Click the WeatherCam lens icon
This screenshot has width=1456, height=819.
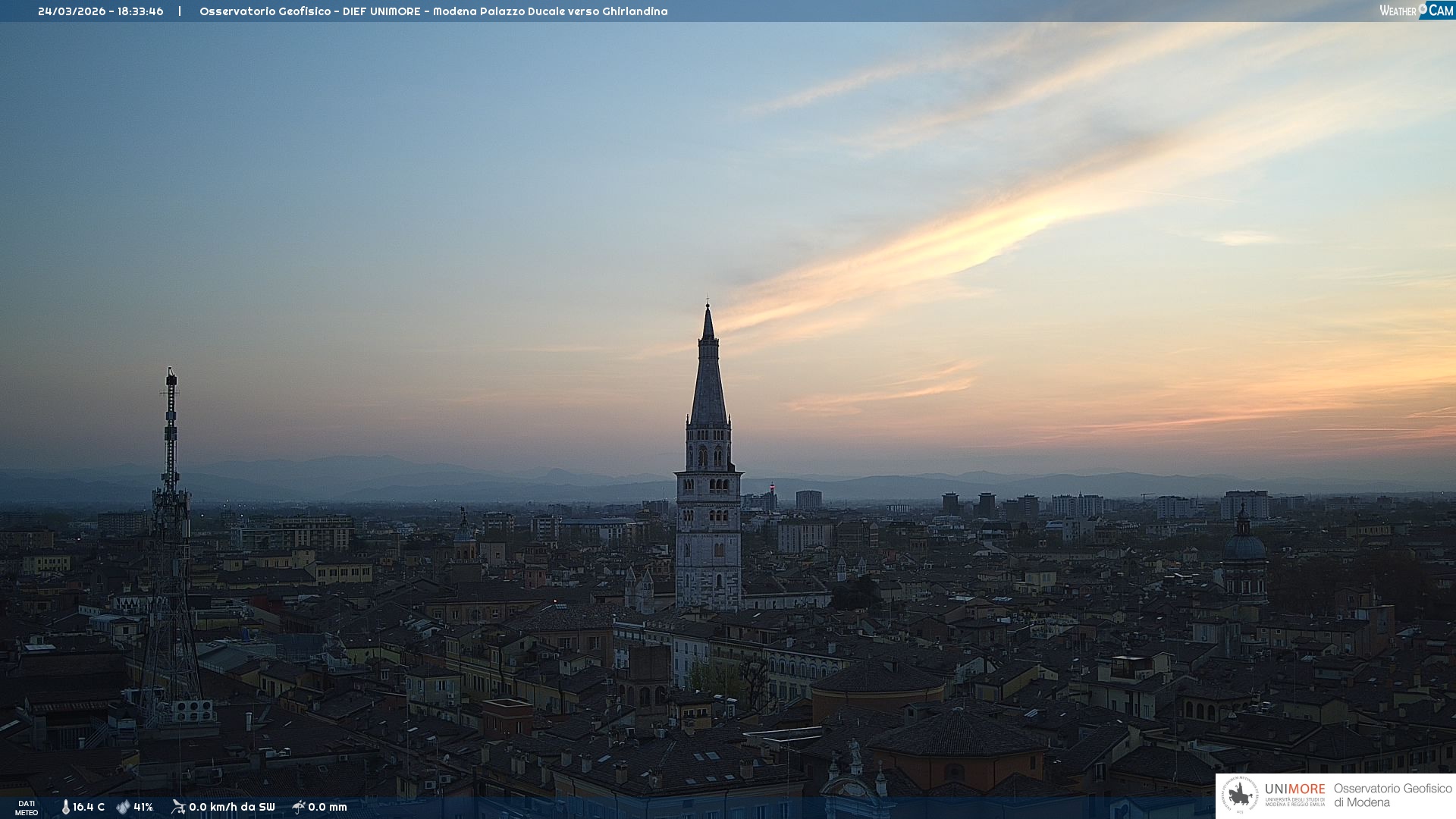tap(1423, 8)
